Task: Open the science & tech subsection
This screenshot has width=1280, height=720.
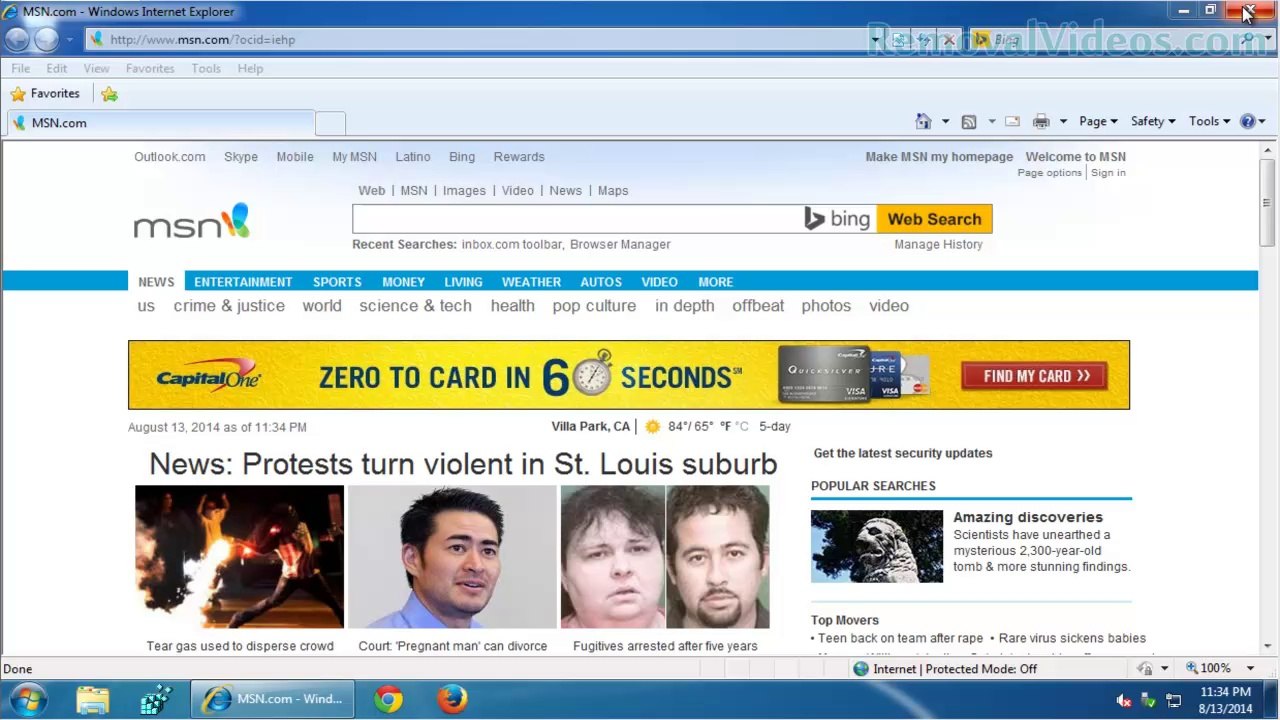Action: 415,306
